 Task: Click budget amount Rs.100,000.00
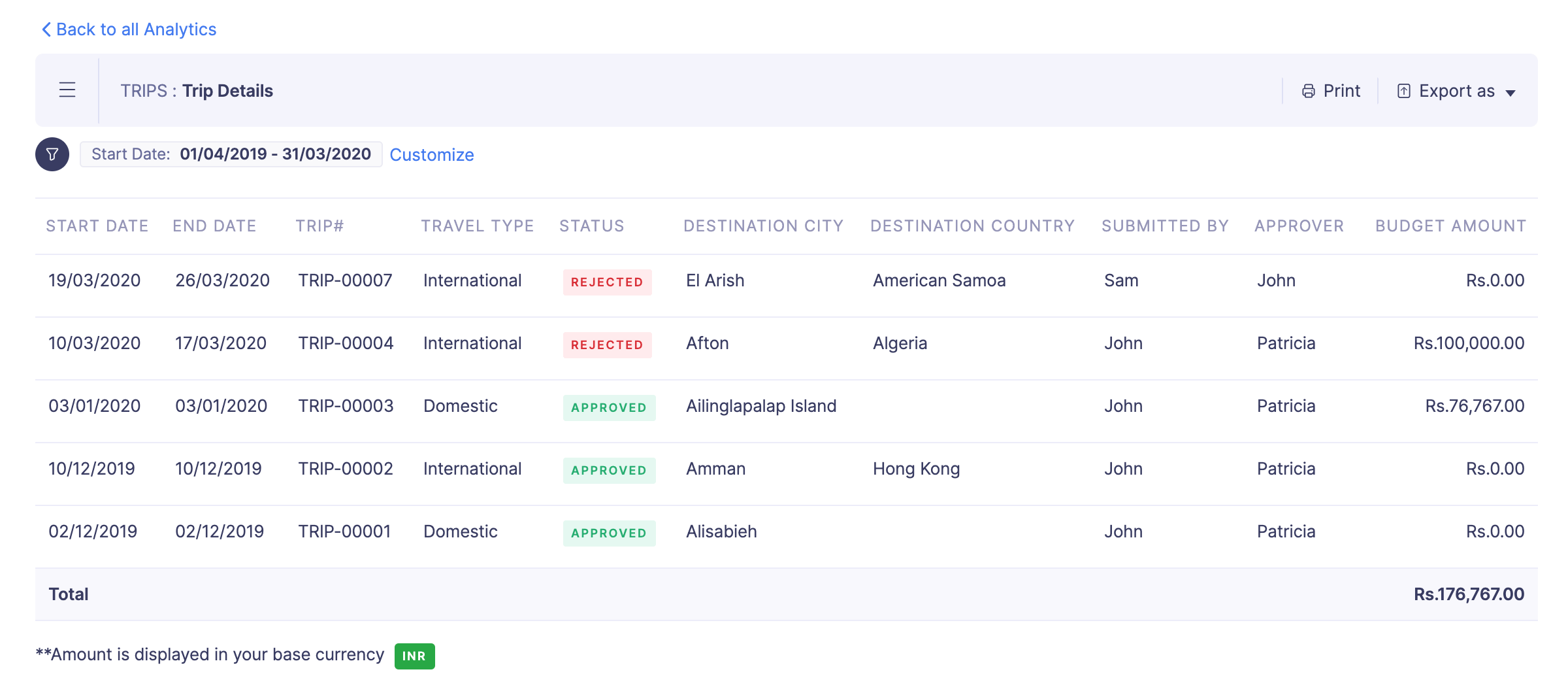(1469, 343)
